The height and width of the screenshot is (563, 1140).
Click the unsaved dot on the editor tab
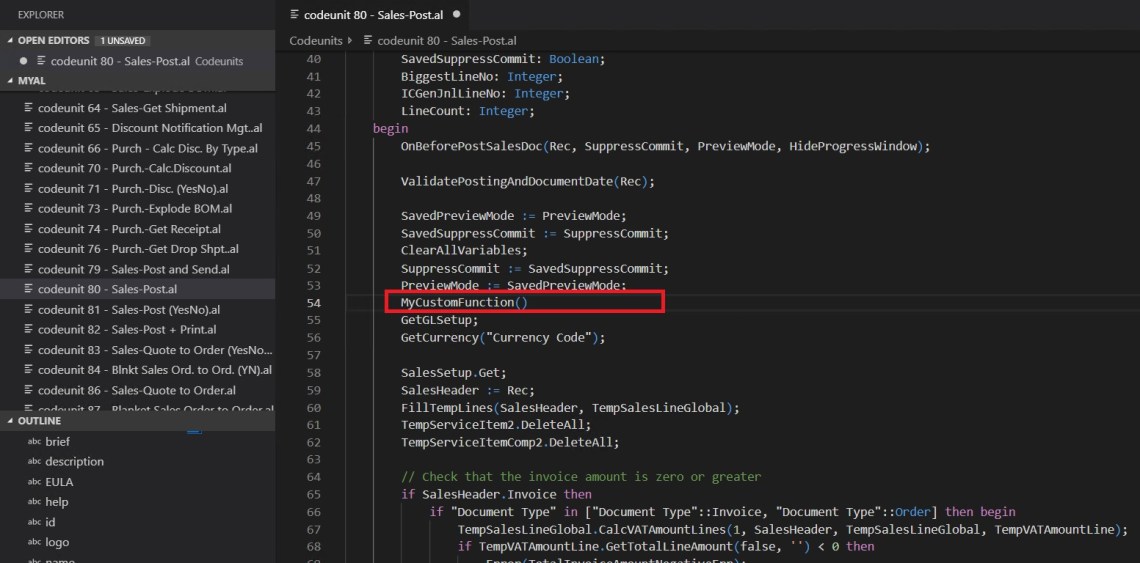tap(457, 15)
